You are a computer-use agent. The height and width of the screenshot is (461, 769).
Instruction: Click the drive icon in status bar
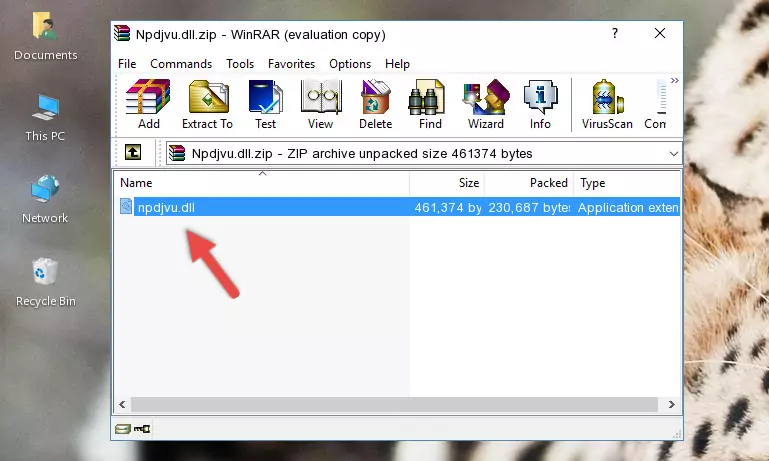(123, 429)
